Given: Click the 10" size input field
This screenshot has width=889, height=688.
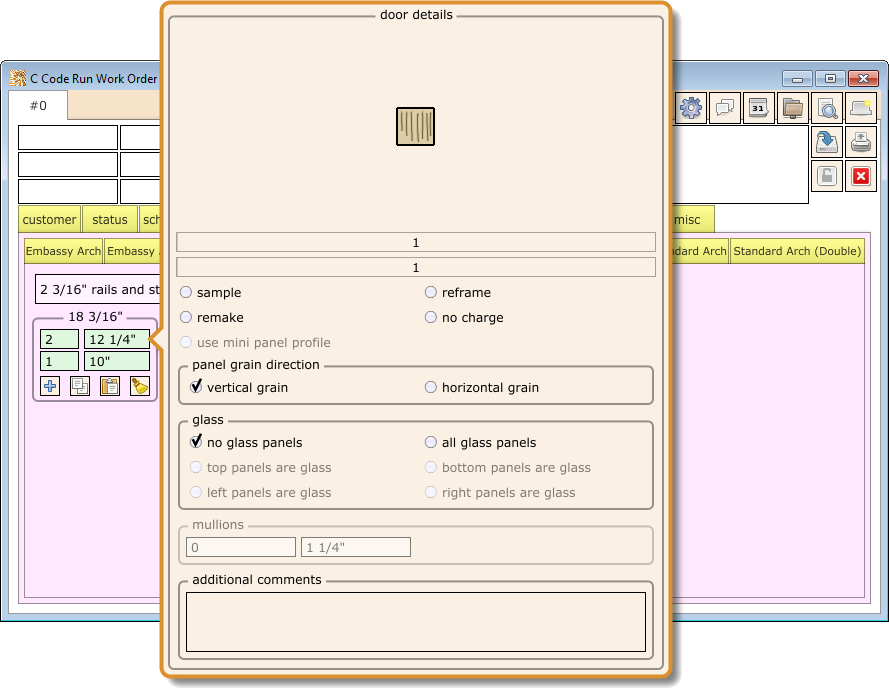Looking at the screenshot, I should click(x=116, y=361).
